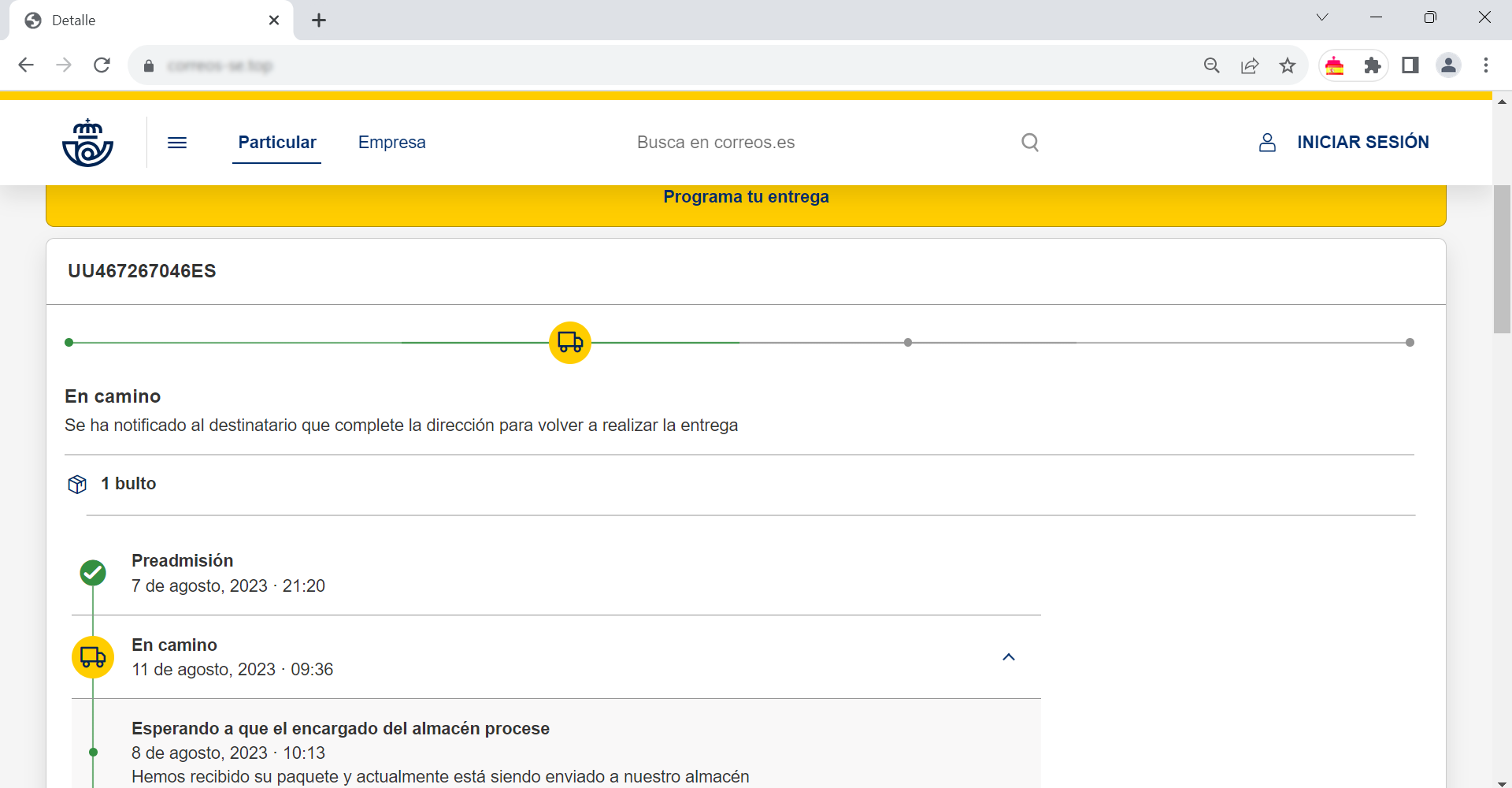Collapse the En camino details chevron
The width and height of the screenshot is (1512, 788).
point(1009,657)
